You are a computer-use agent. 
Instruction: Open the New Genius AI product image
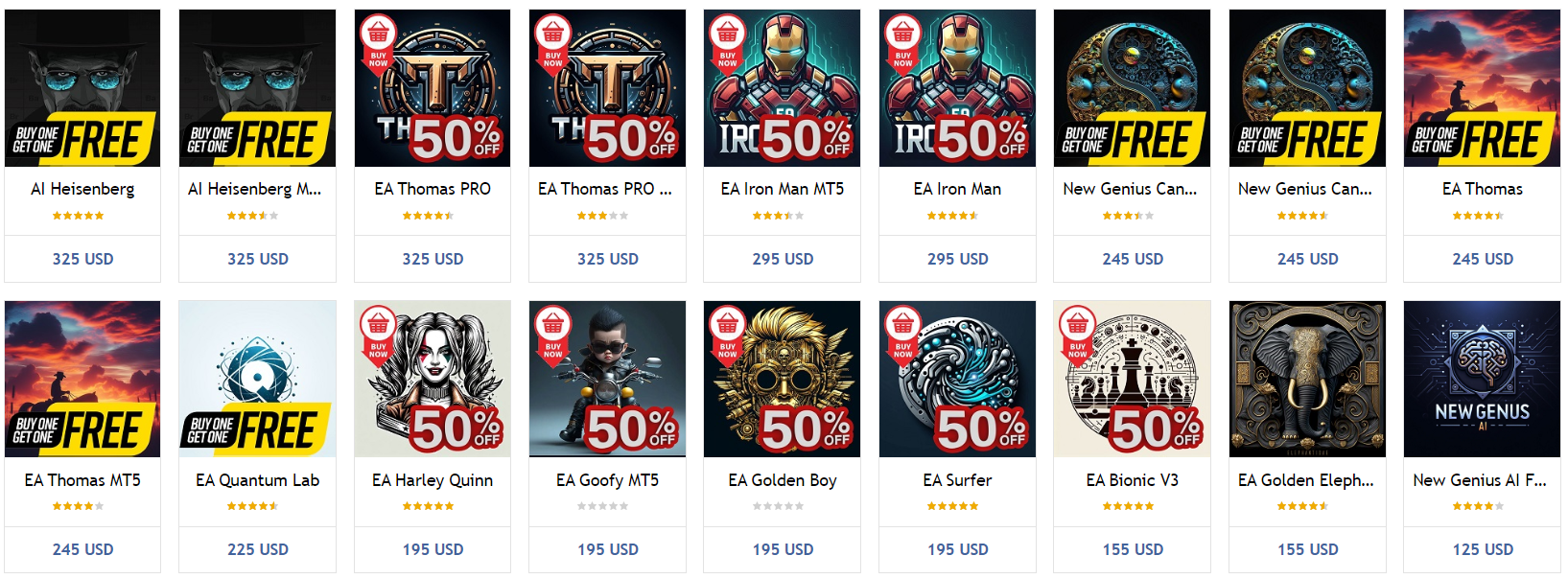(1482, 379)
